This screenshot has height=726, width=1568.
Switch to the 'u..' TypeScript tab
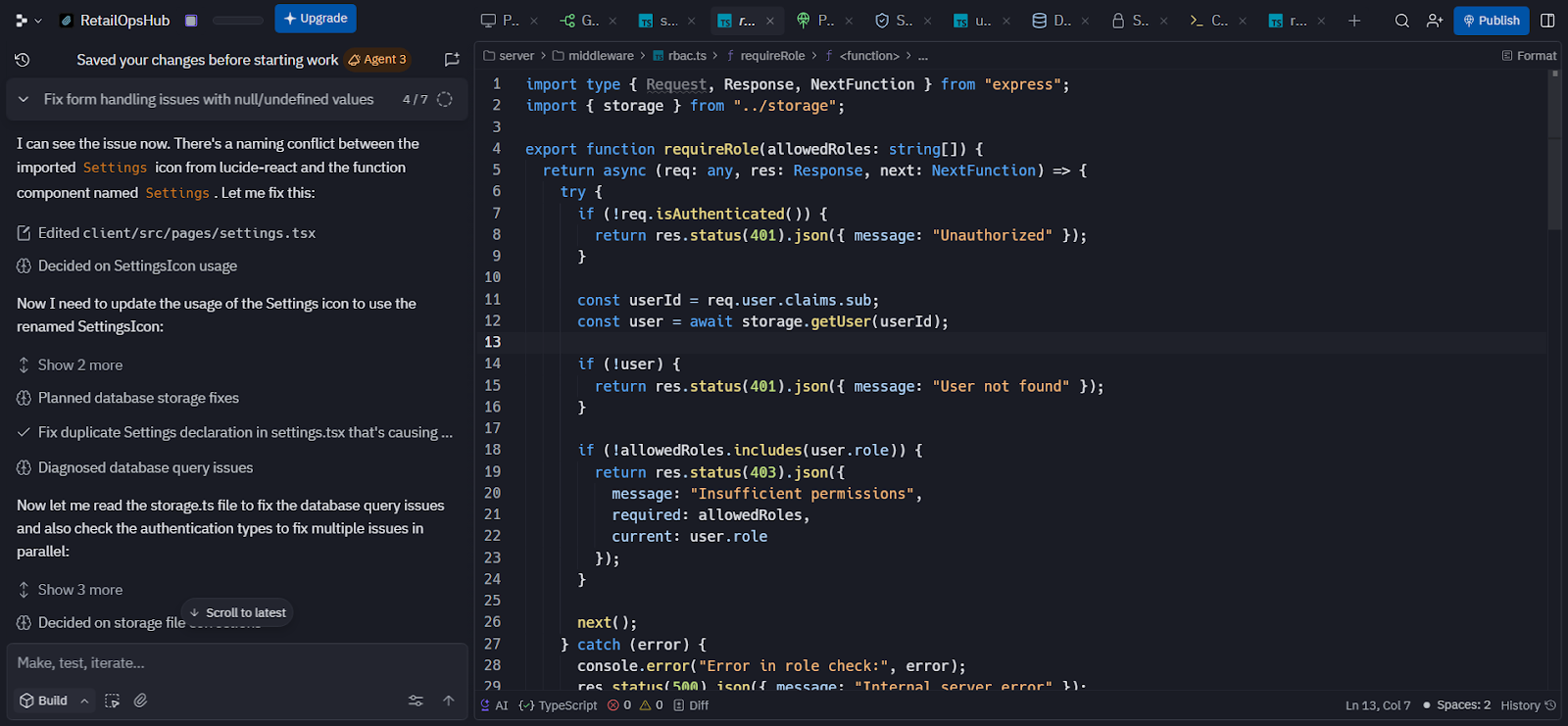pyautogui.click(x=972, y=21)
